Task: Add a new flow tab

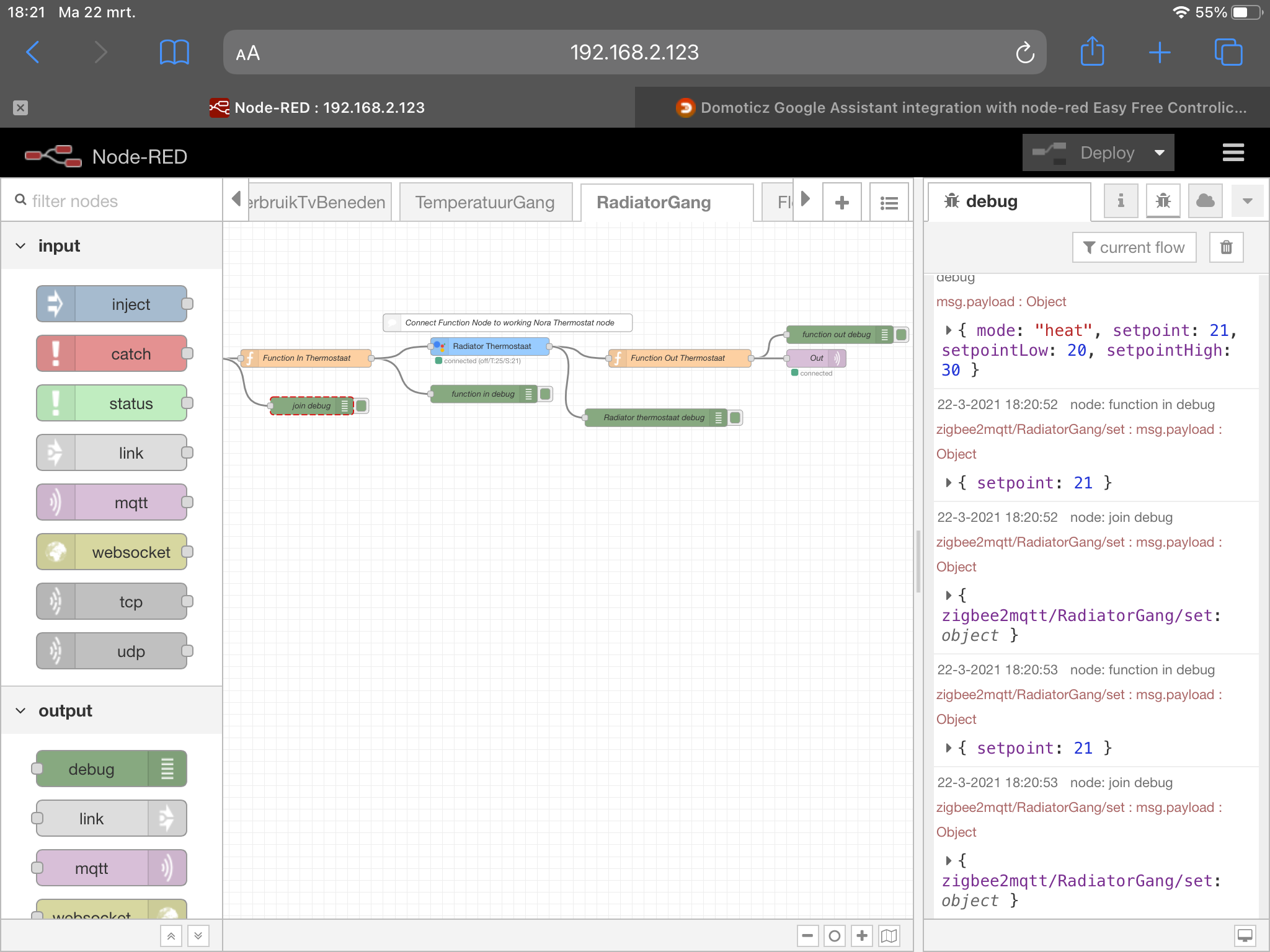Action: (x=841, y=202)
